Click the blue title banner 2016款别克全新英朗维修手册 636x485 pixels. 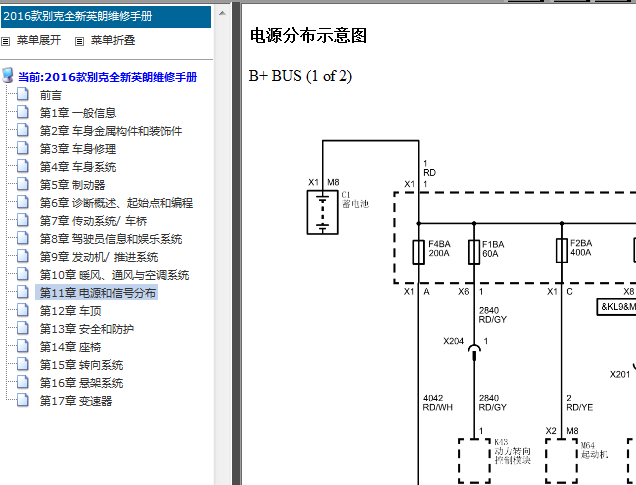pos(106,17)
